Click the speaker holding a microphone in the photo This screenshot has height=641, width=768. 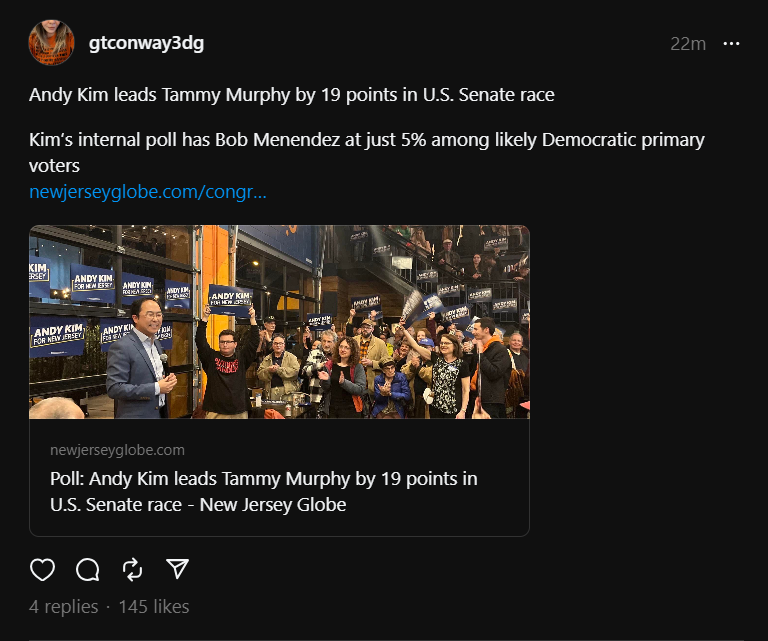137,365
